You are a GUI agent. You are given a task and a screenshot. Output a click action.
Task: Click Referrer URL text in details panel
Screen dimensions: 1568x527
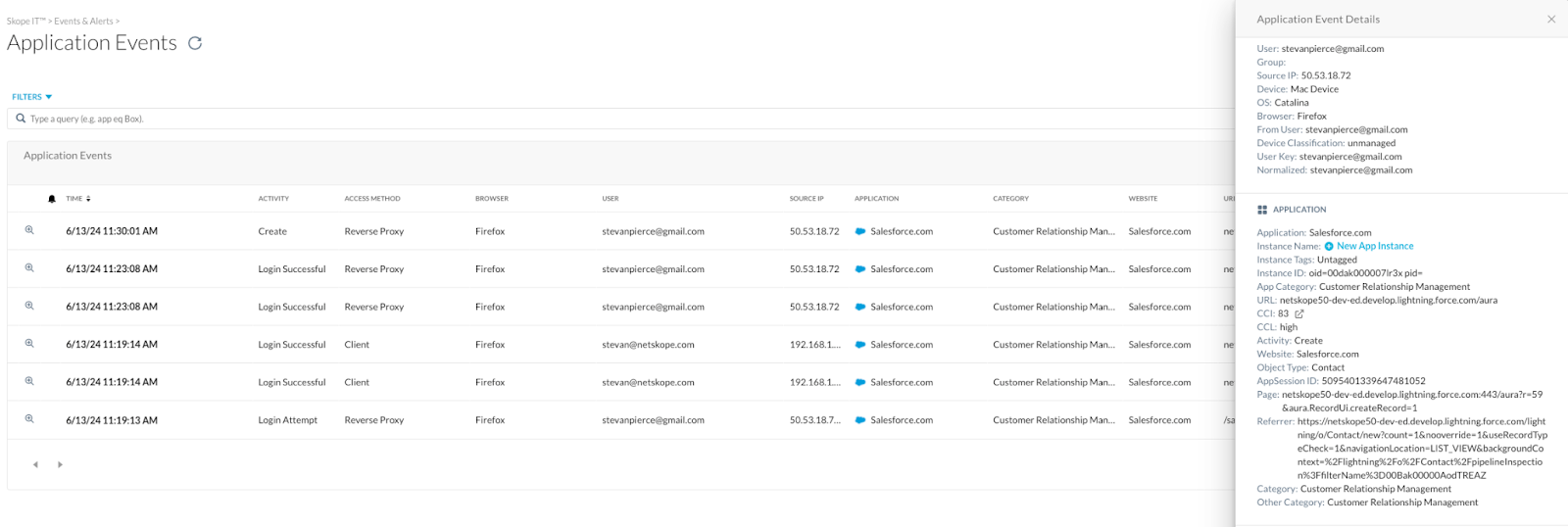(1422, 449)
